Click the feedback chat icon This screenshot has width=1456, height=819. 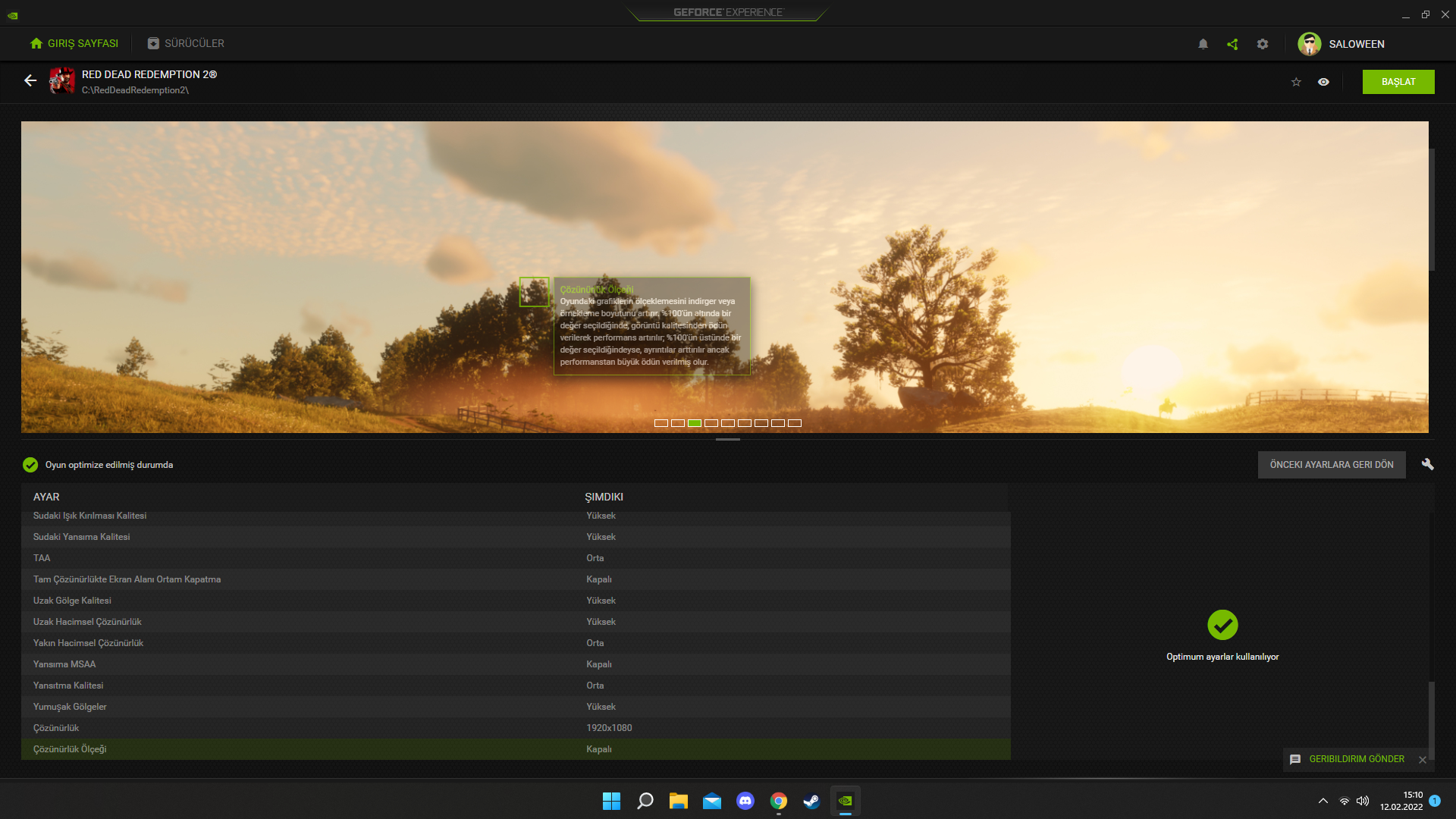click(1295, 759)
